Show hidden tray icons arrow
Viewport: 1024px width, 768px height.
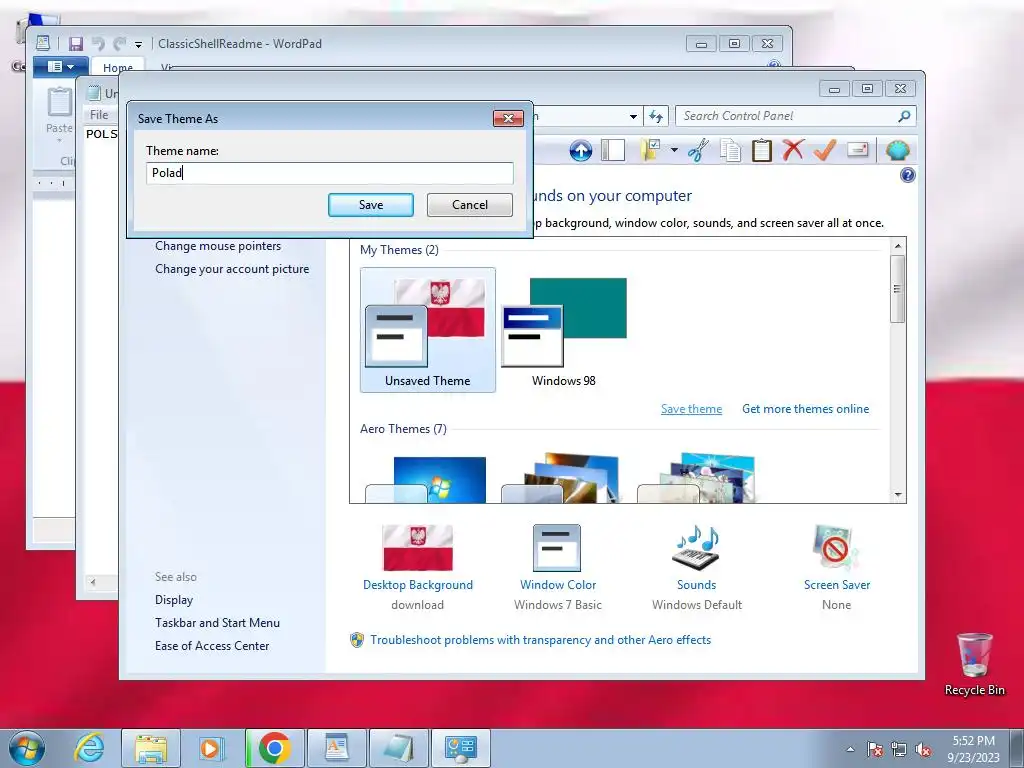click(x=850, y=749)
